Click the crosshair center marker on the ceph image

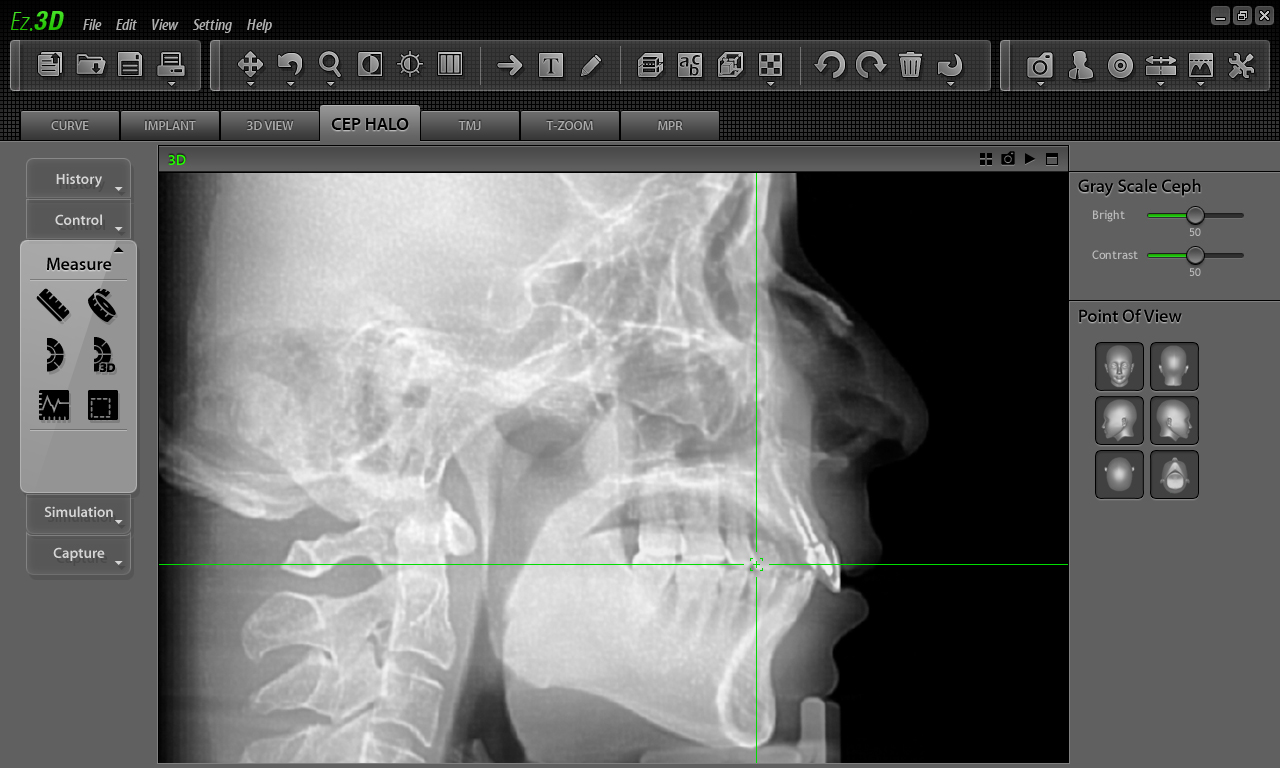click(756, 564)
